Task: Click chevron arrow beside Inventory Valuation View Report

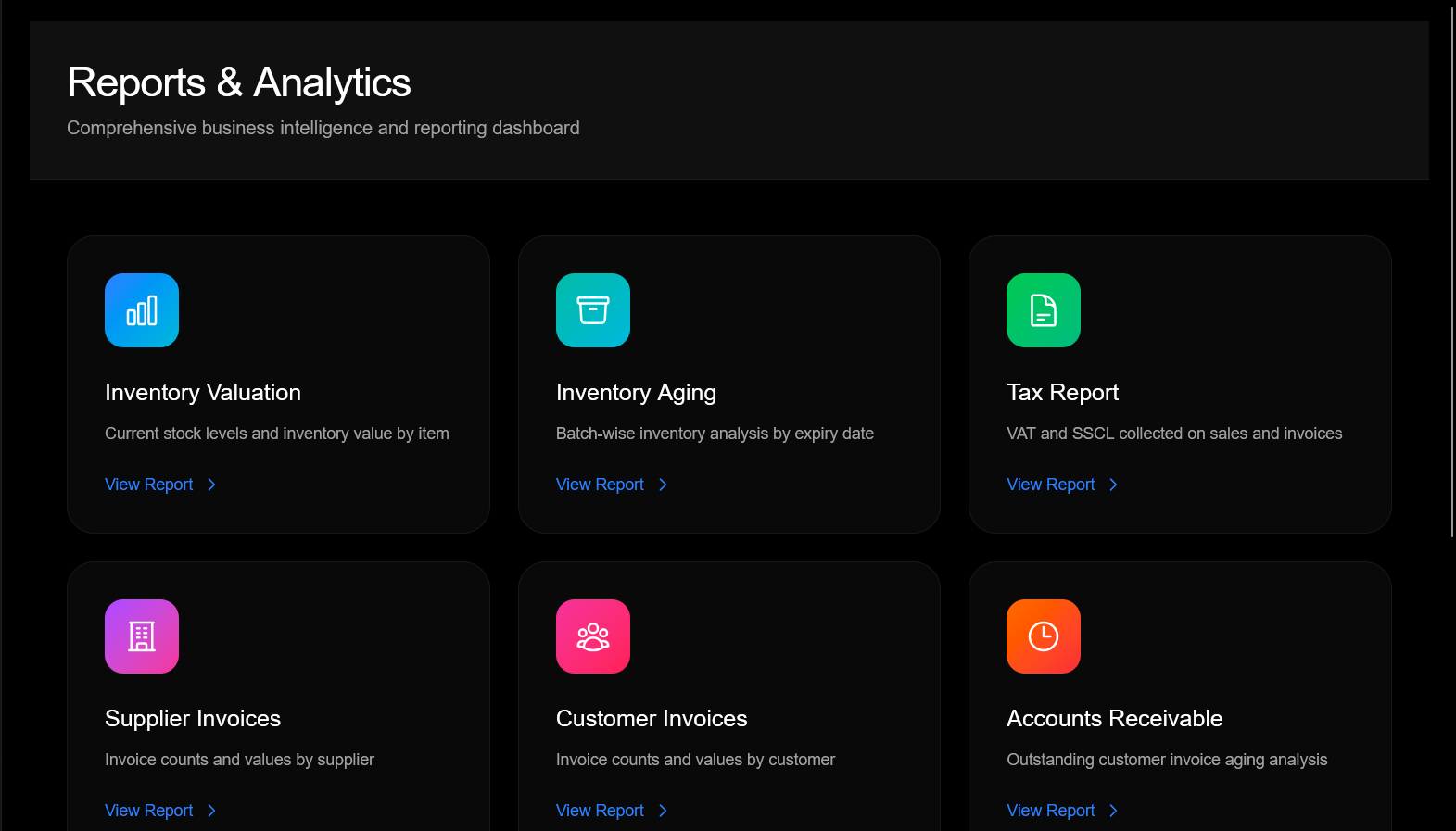Action: tap(212, 485)
